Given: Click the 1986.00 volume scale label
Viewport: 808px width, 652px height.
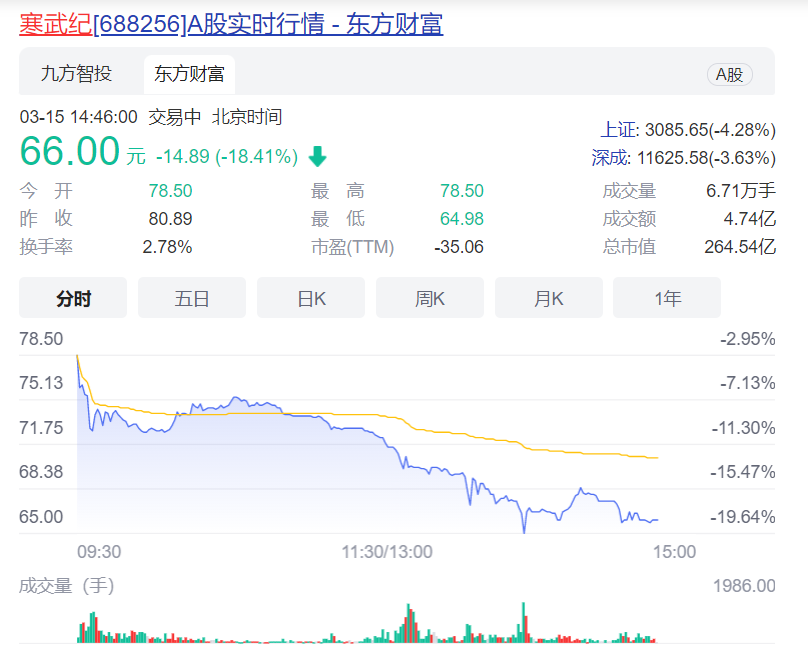Looking at the screenshot, I should pyautogui.click(x=744, y=586).
